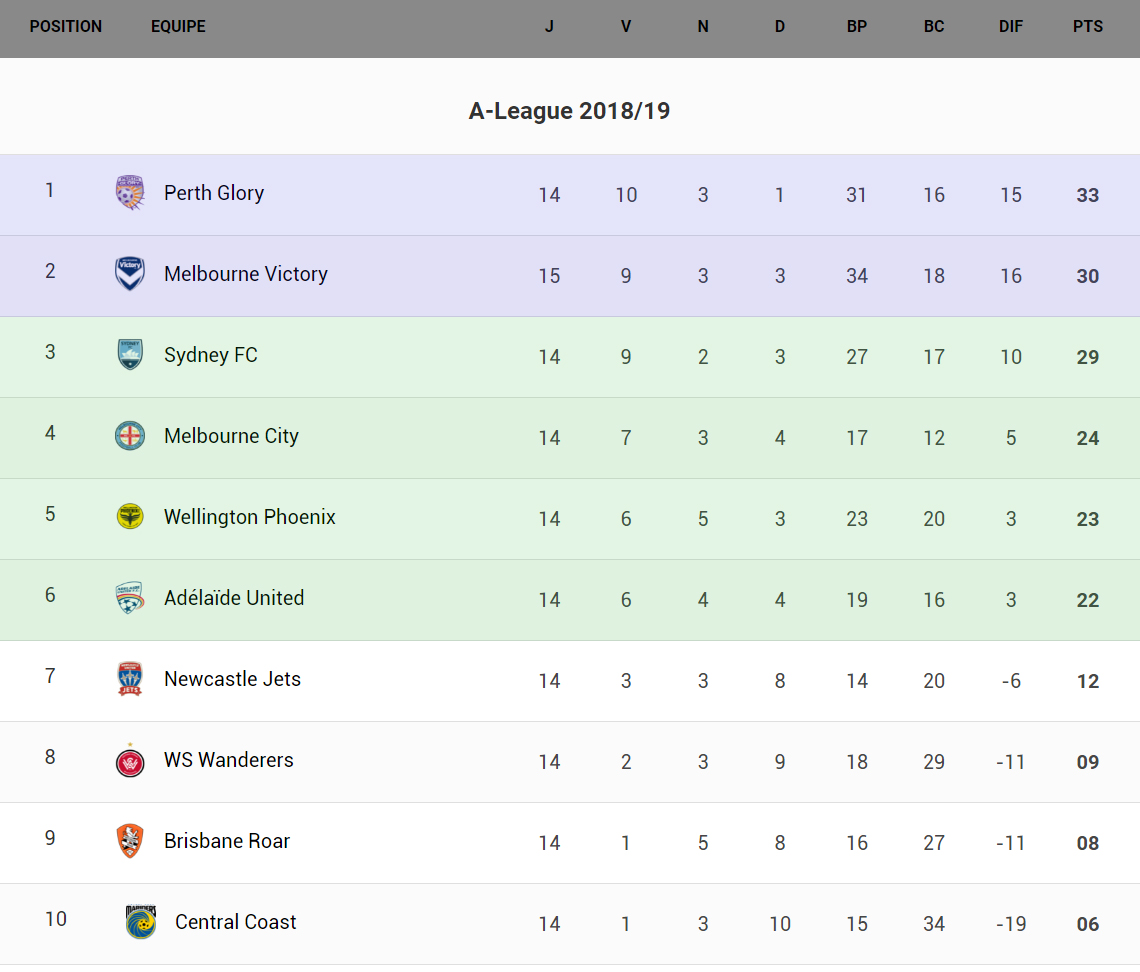Sort by the PTS column header

pos(1088,27)
